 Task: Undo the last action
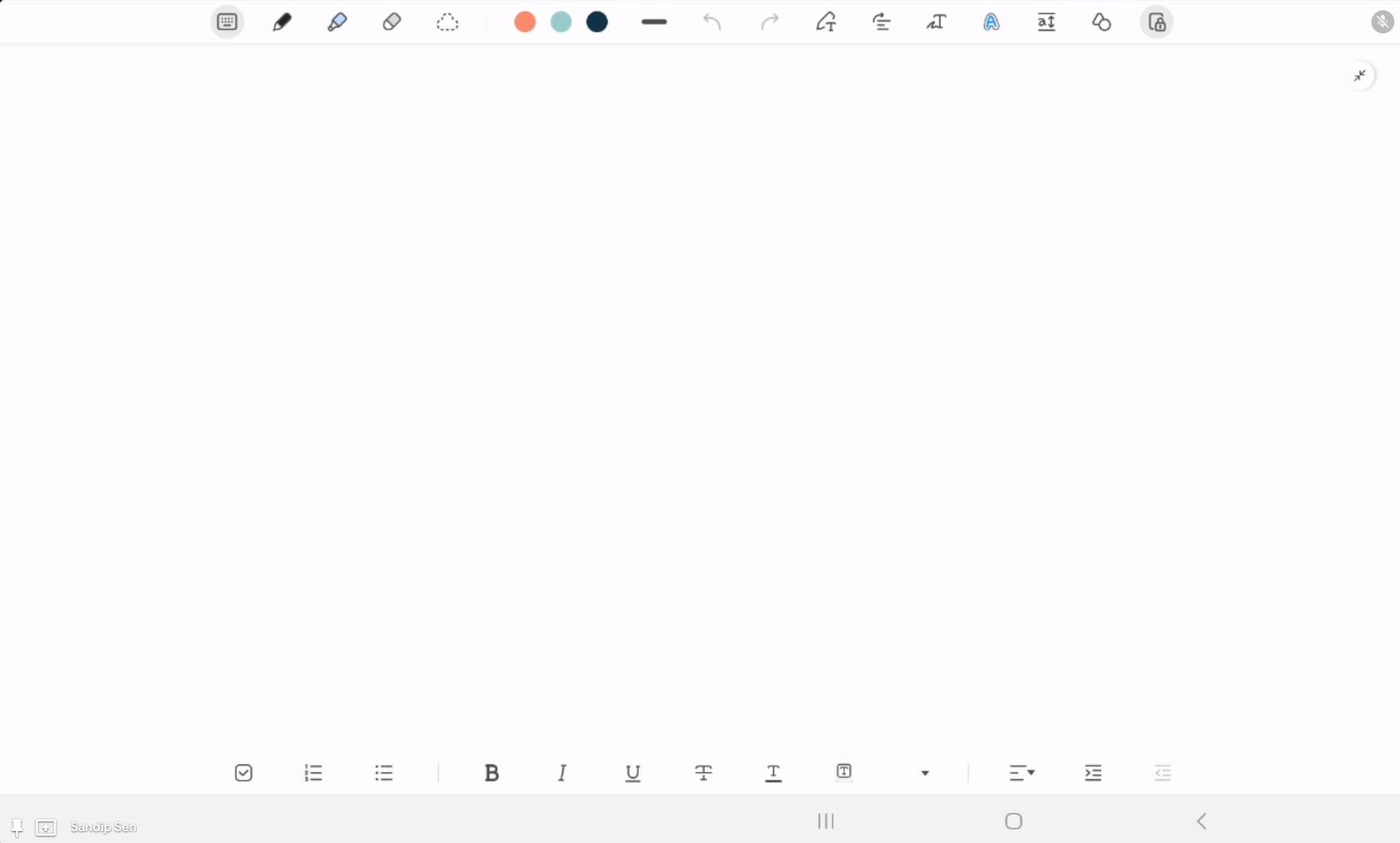712,22
